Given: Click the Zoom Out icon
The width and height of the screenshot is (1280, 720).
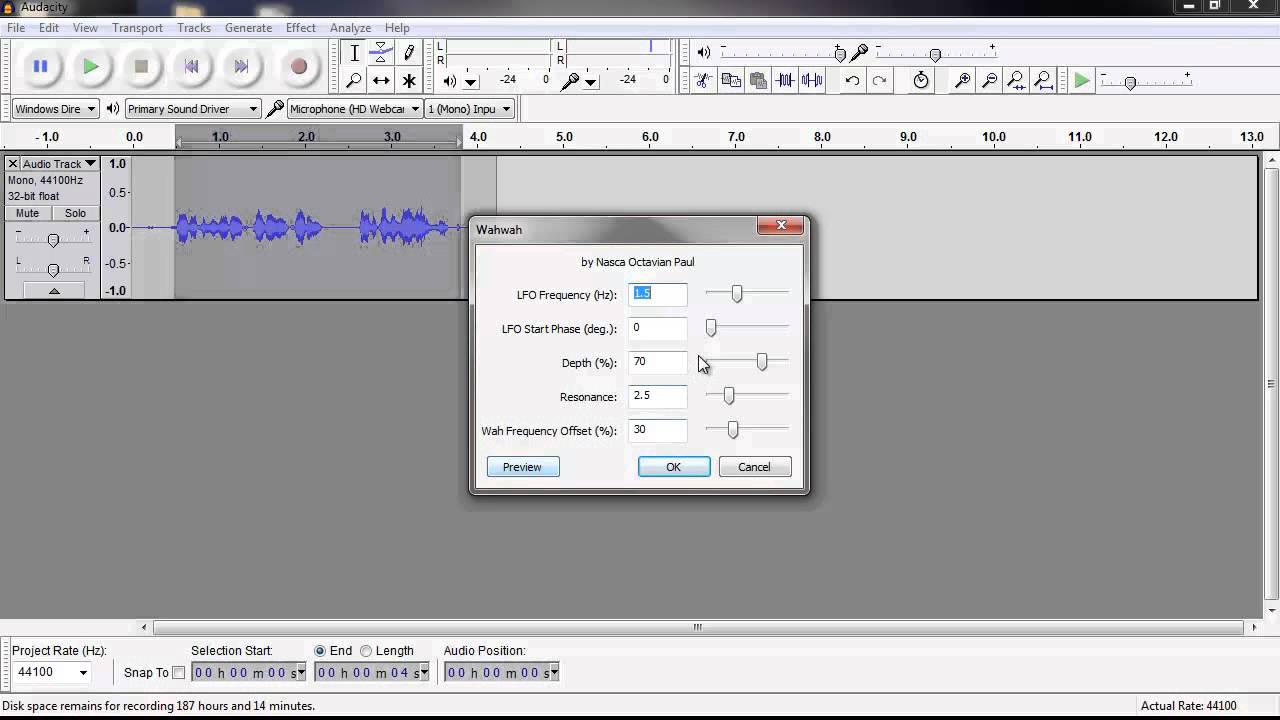Looking at the screenshot, I should click(990, 81).
